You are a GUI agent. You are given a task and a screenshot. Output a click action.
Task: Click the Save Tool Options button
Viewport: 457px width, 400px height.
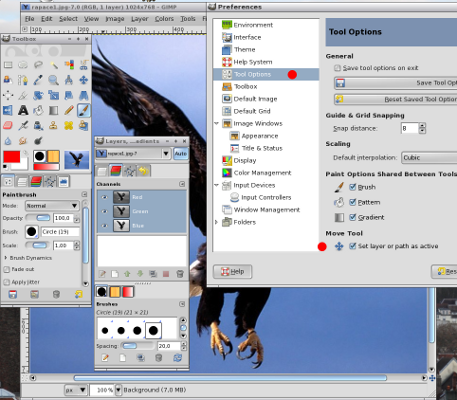point(396,83)
